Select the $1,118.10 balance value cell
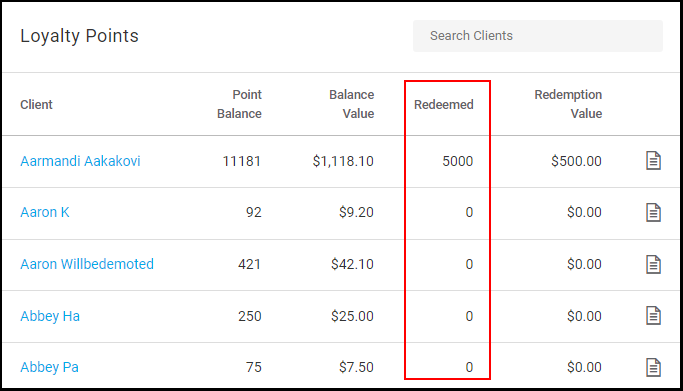Image resolution: width=683 pixels, height=391 pixels. (343, 161)
